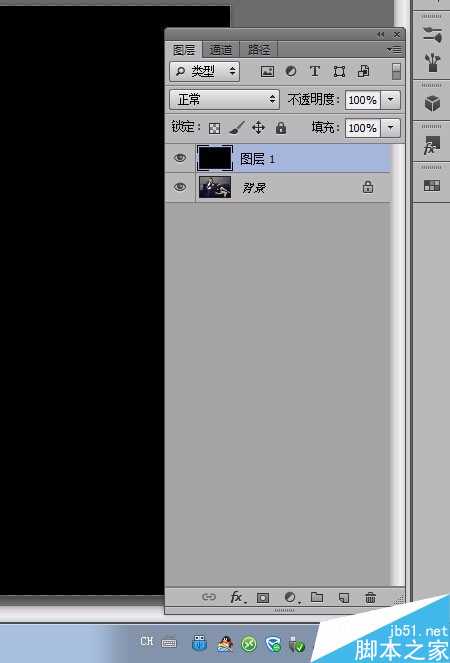Open the 类型 filter type dropdown
450x663 pixels.
204,71
